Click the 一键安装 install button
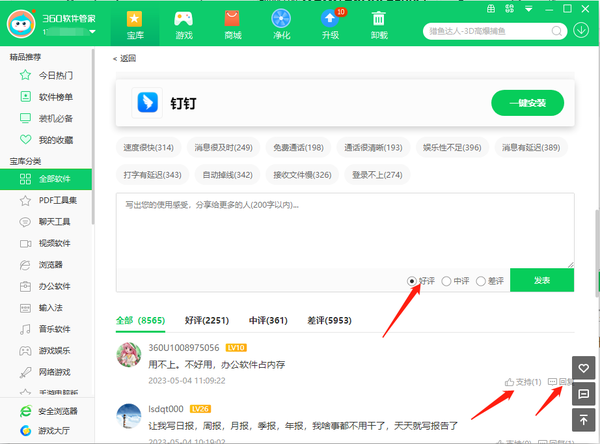The height and width of the screenshot is (444, 600). click(x=527, y=103)
